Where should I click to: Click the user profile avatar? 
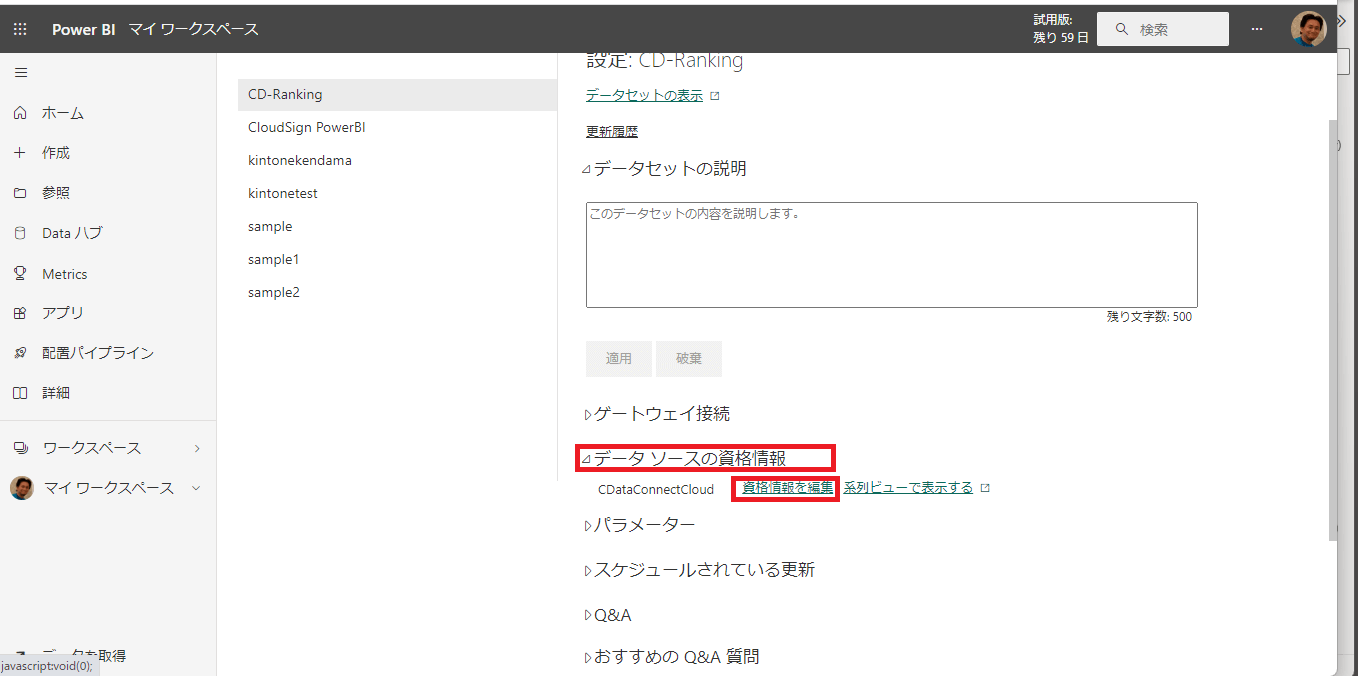click(1308, 29)
